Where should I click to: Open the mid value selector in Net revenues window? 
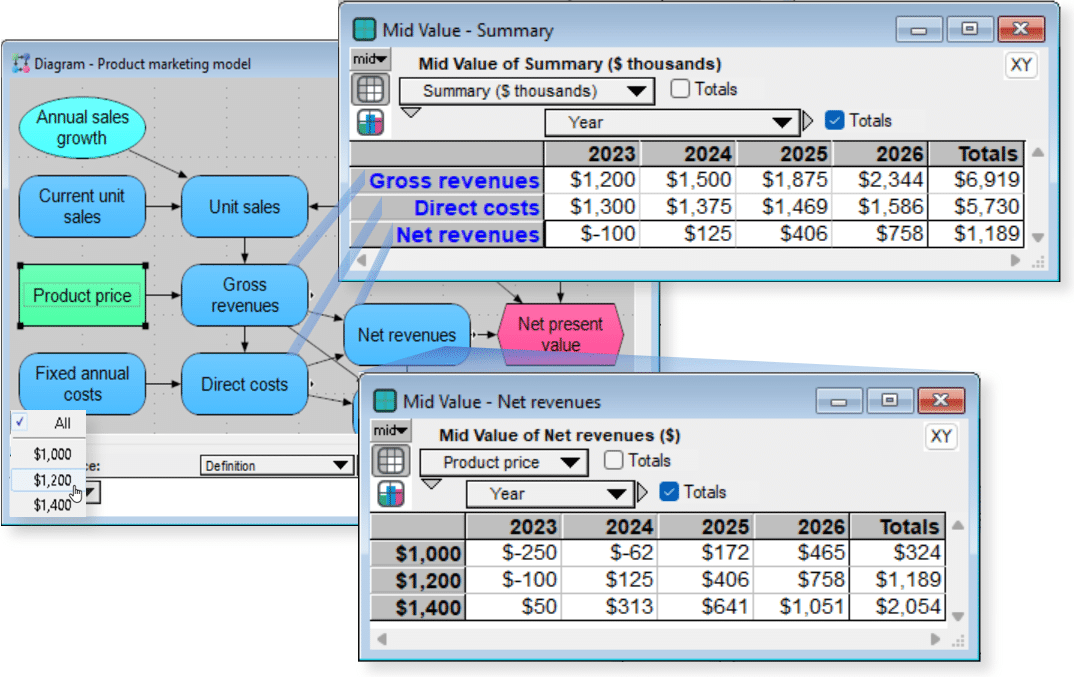tap(388, 429)
